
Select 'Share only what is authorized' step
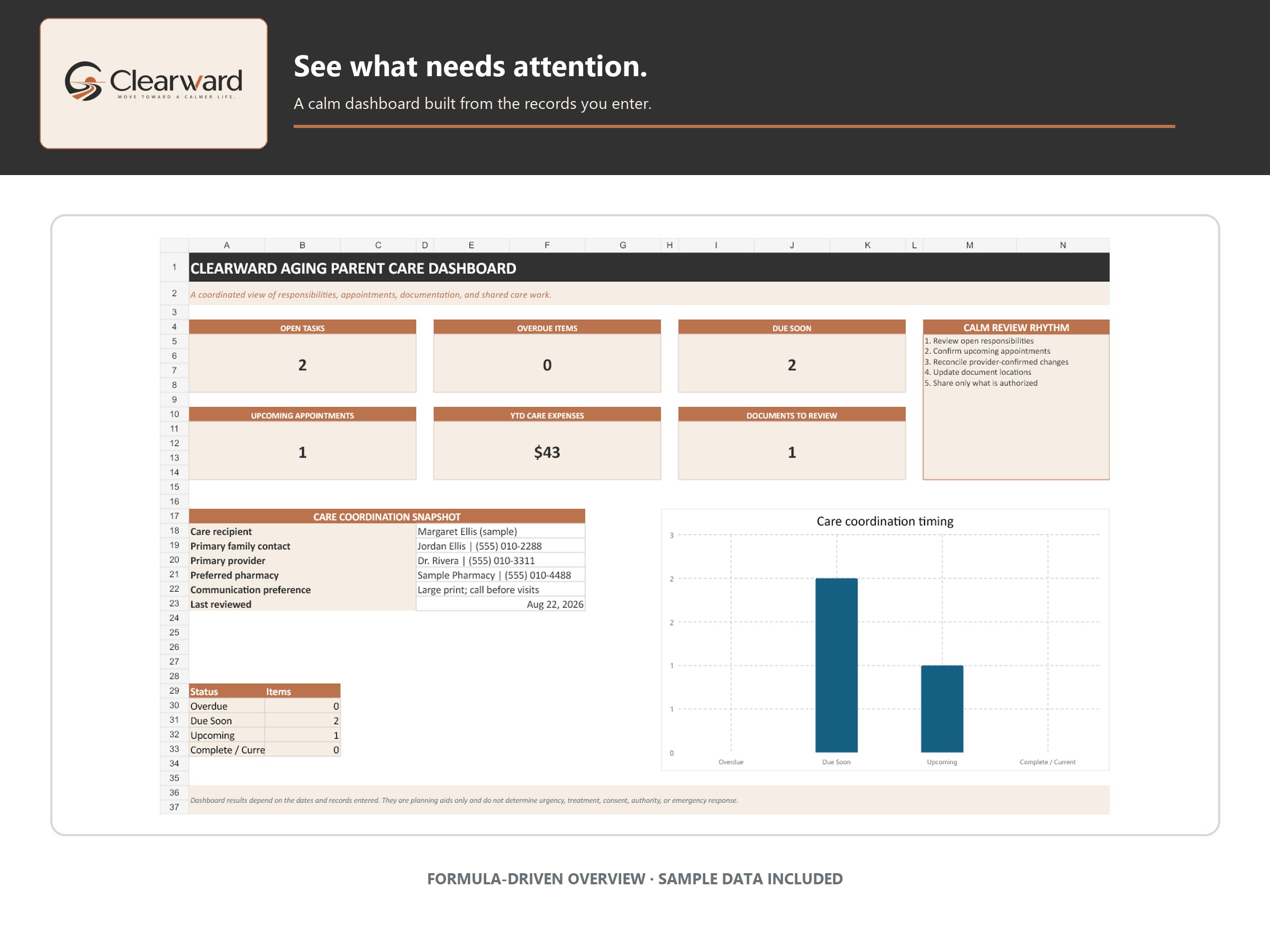tap(981, 383)
